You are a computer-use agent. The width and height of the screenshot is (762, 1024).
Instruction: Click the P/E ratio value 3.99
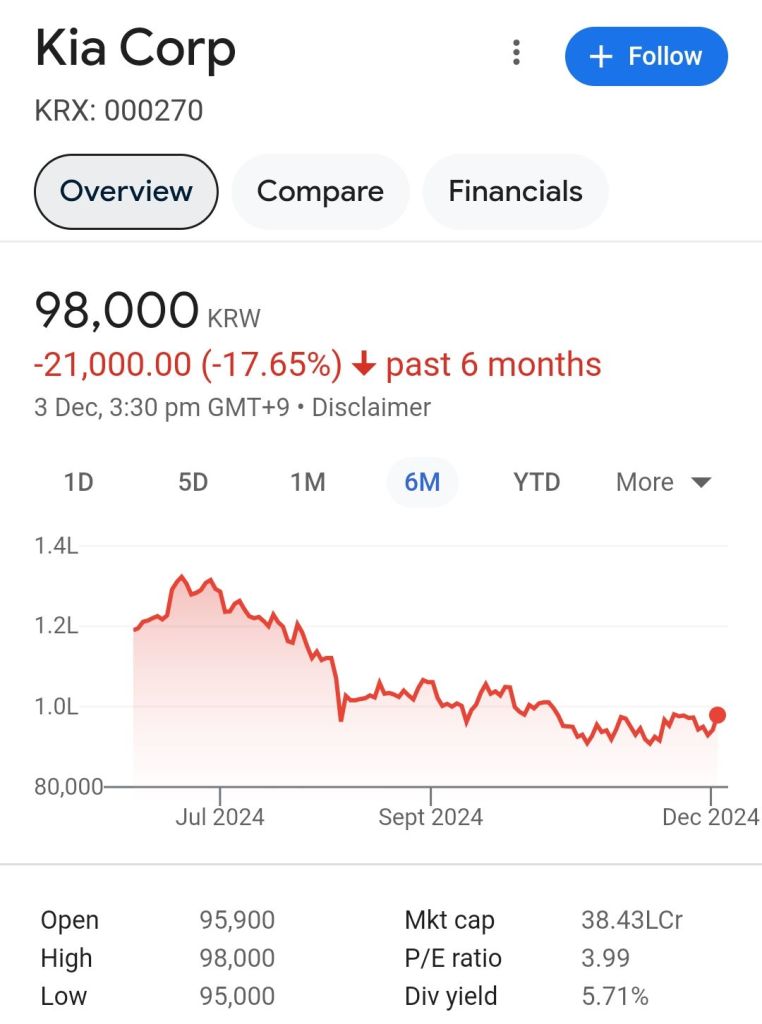(606, 958)
